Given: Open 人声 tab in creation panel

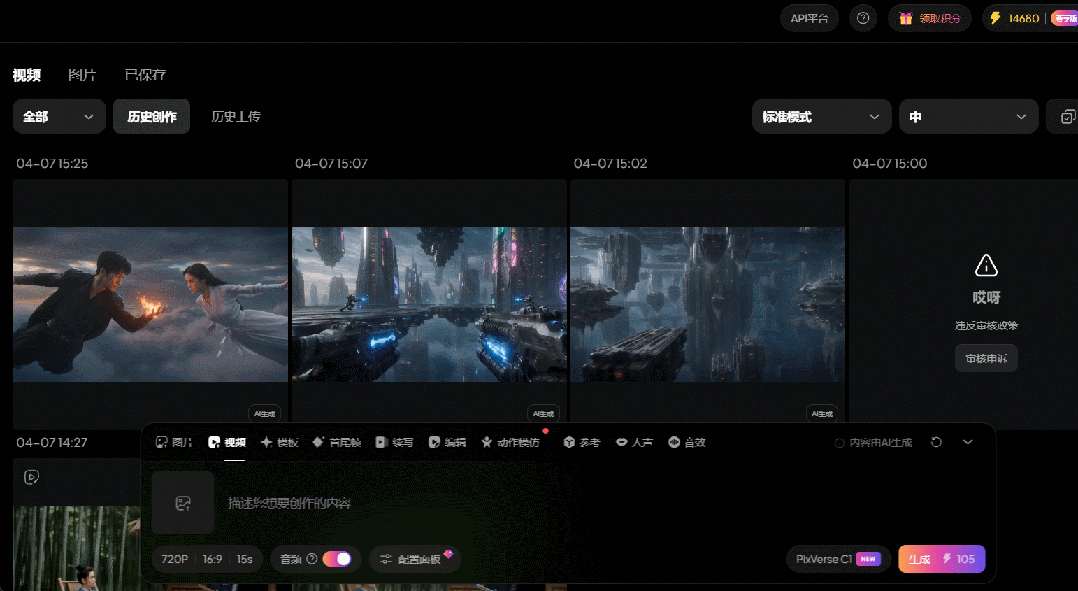Looking at the screenshot, I should [634, 443].
